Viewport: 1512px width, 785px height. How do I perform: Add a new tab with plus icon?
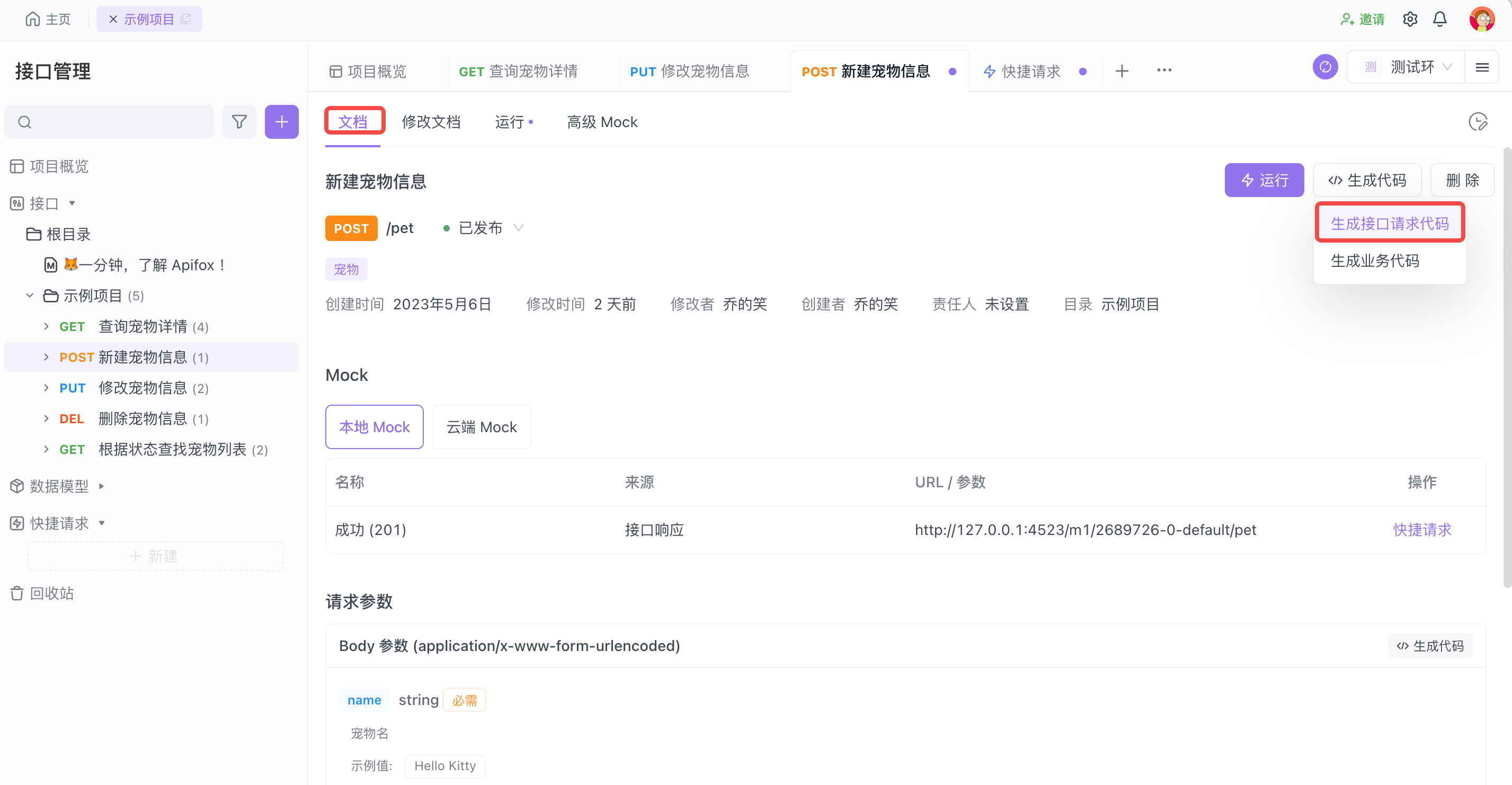(x=1122, y=71)
